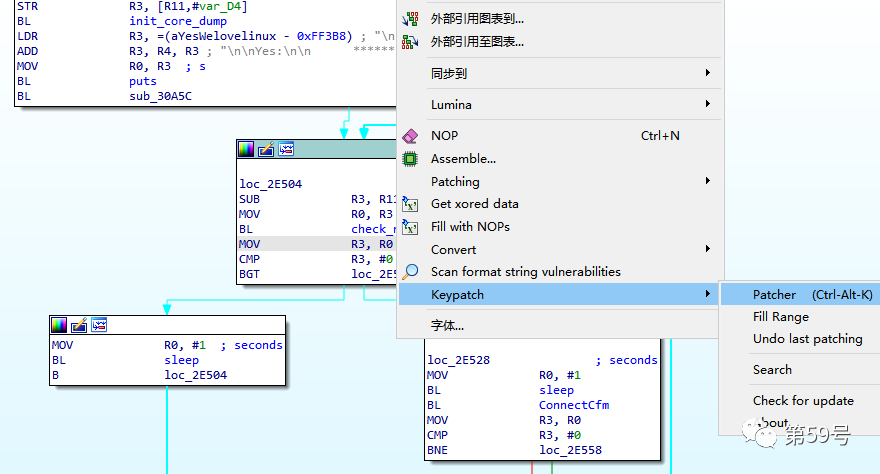The image size is (880, 474).
Task: Expand the 同步到 submenu arrow
Action: coord(708,73)
